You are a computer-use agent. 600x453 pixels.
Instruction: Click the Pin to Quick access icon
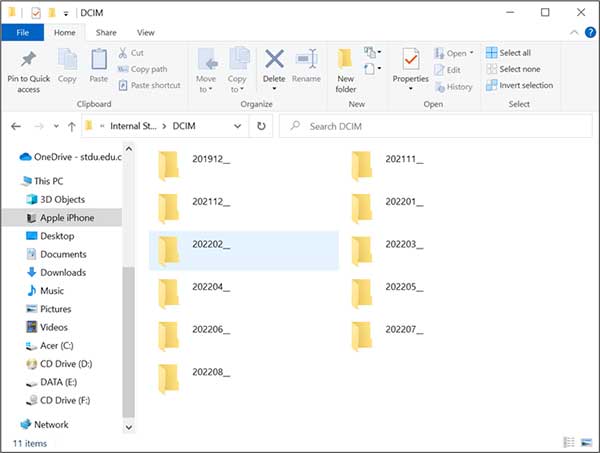point(29,59)
